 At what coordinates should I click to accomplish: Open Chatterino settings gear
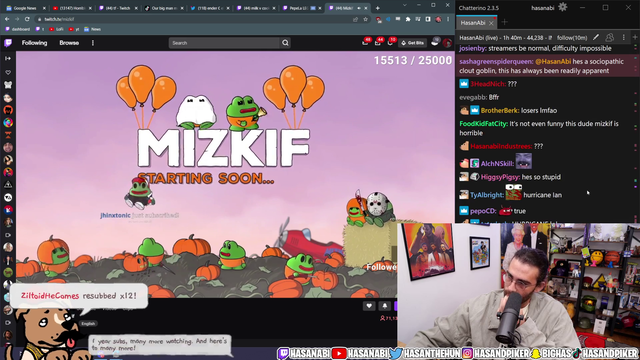pos(562,7)
